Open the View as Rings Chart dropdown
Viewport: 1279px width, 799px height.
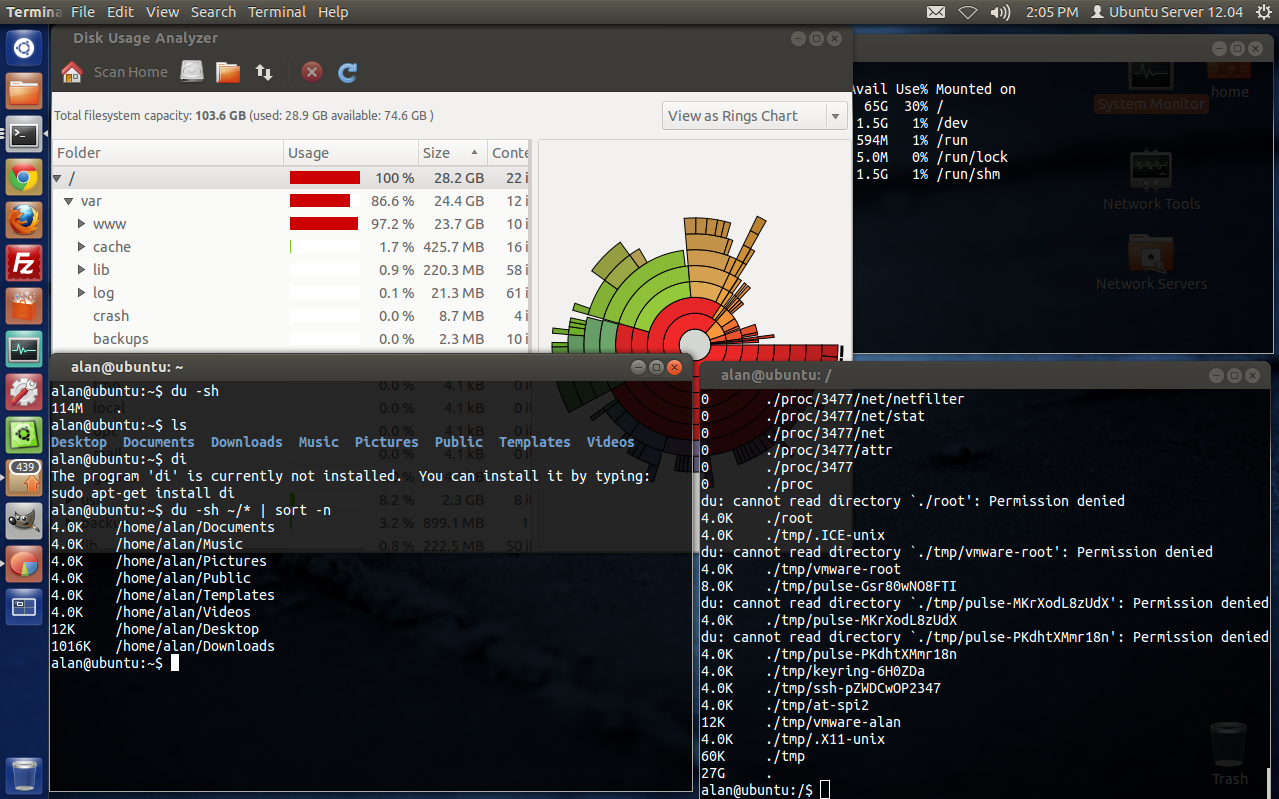[x=755, y=116]
